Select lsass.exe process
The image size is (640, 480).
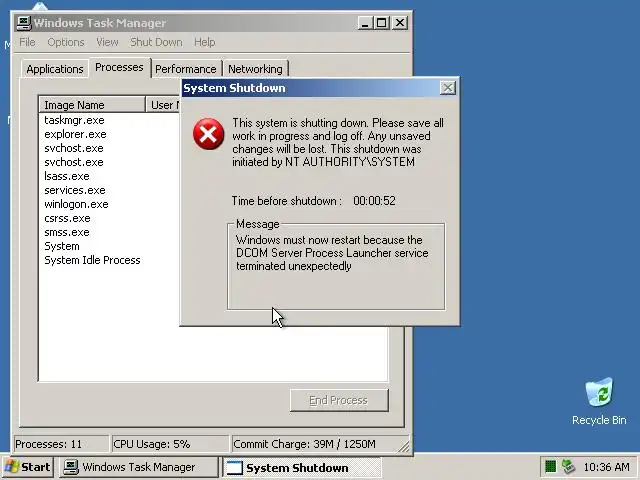pyautogui.click(x=67, y=176)
